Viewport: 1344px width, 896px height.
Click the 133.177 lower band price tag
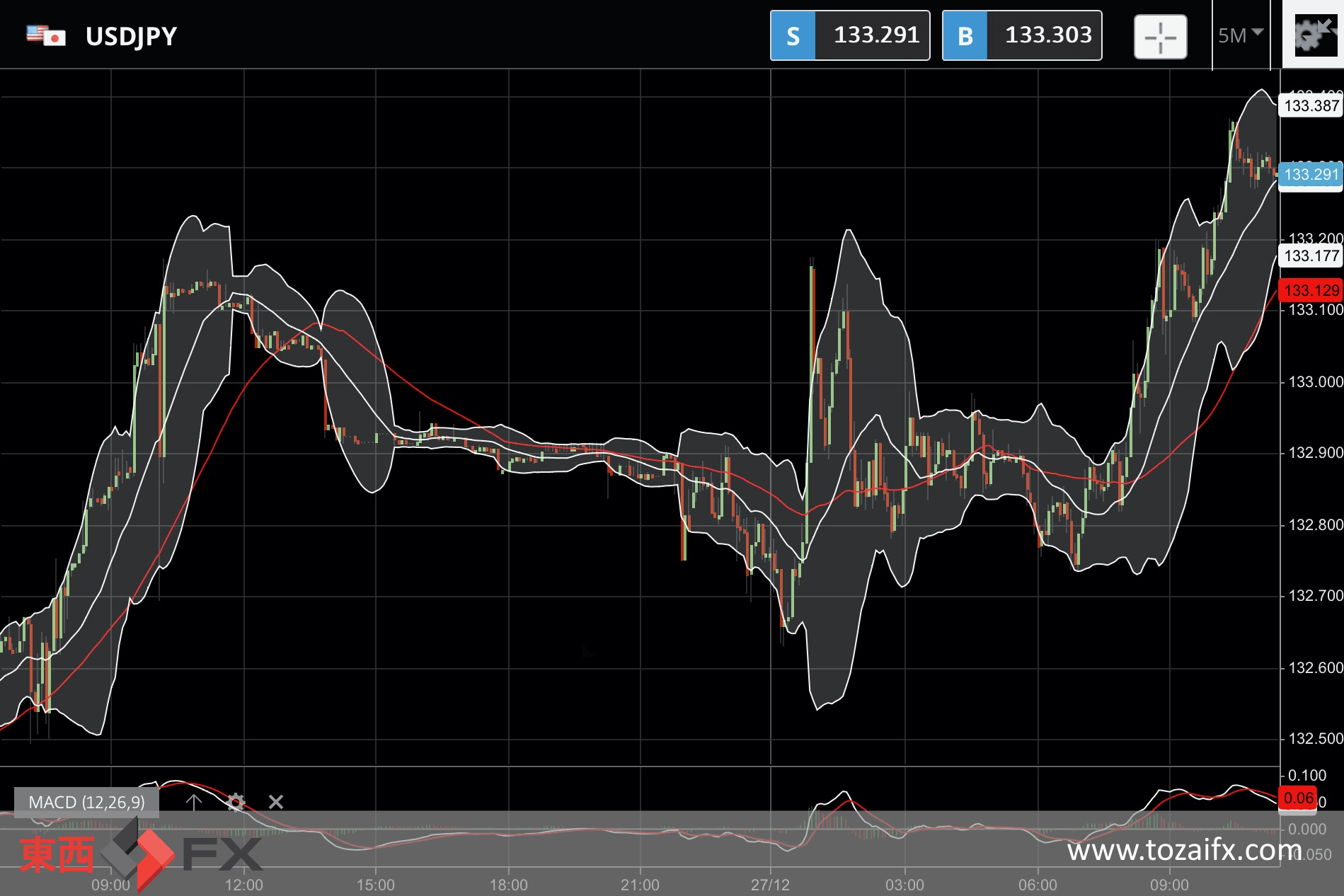point(1311,255)
